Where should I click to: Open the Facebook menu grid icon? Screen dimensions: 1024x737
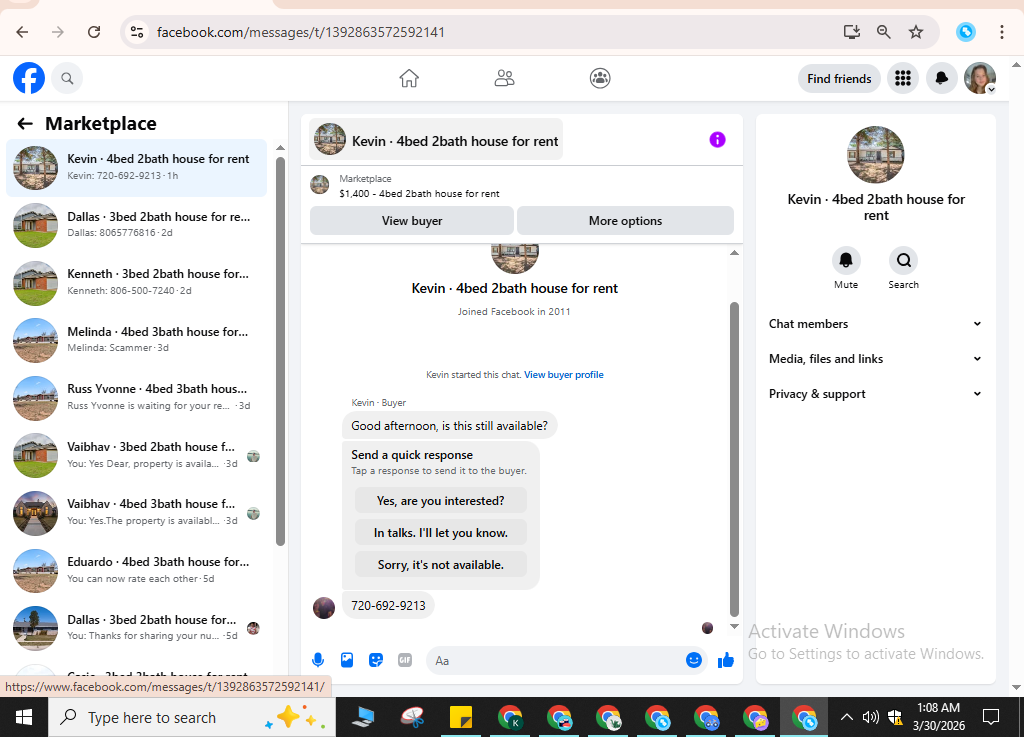[903, 78]
